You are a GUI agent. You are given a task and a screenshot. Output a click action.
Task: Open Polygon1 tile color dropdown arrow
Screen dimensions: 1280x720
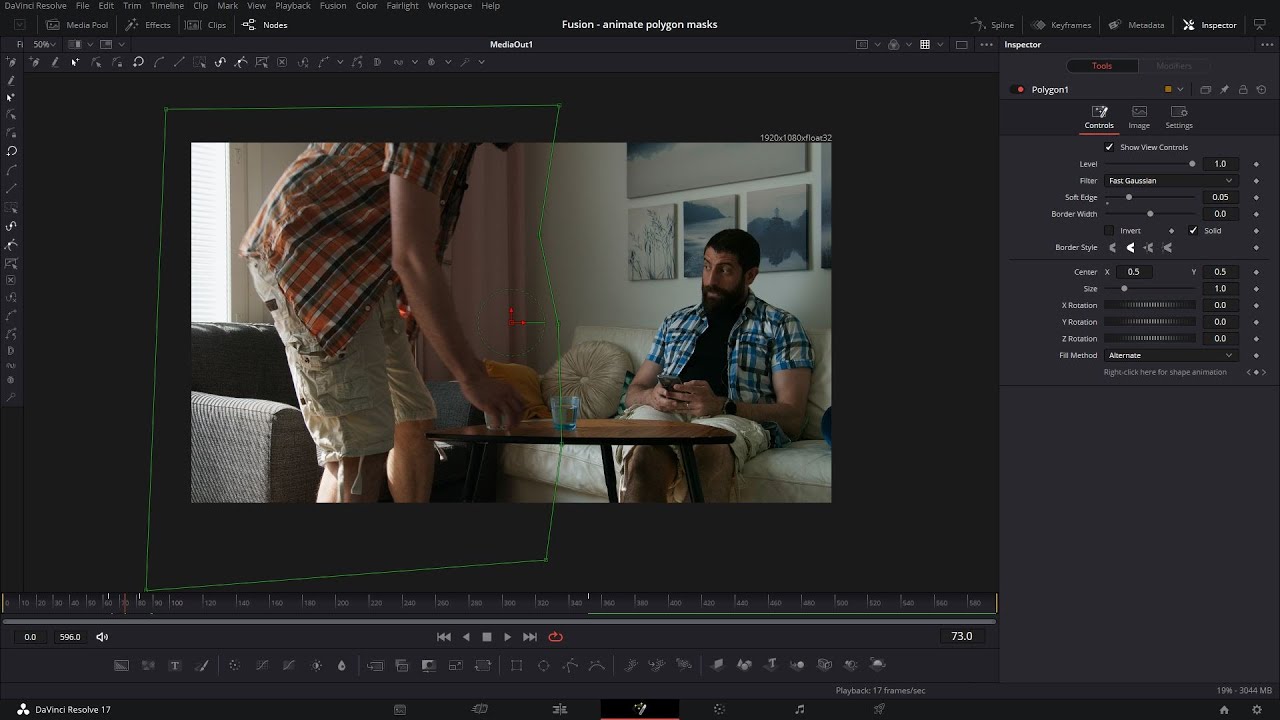[x=1181, y=90]
